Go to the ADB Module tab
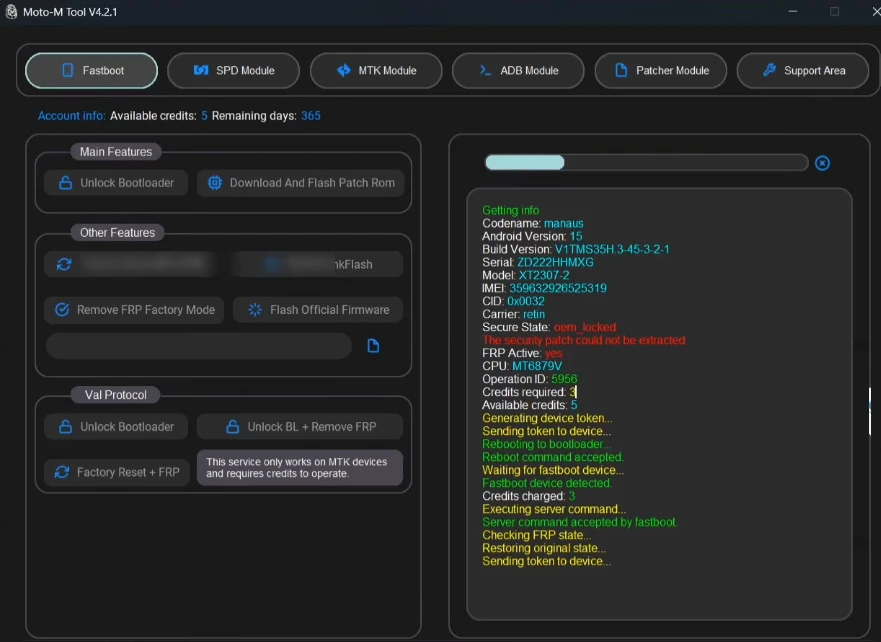The width and height of the screenshot is (881, 642). [x=518, y=71]
